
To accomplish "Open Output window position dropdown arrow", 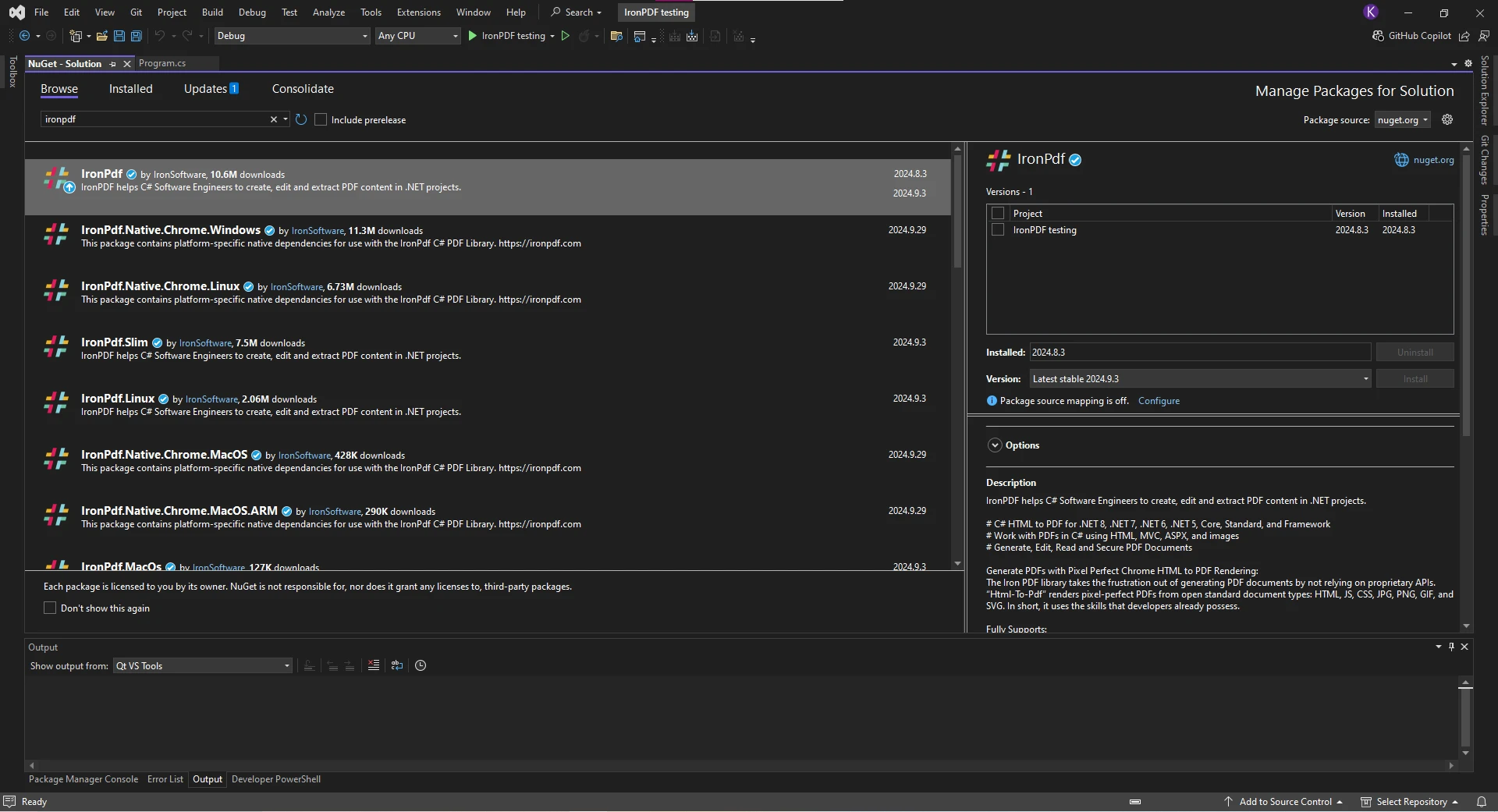I will click(1439, 647).
